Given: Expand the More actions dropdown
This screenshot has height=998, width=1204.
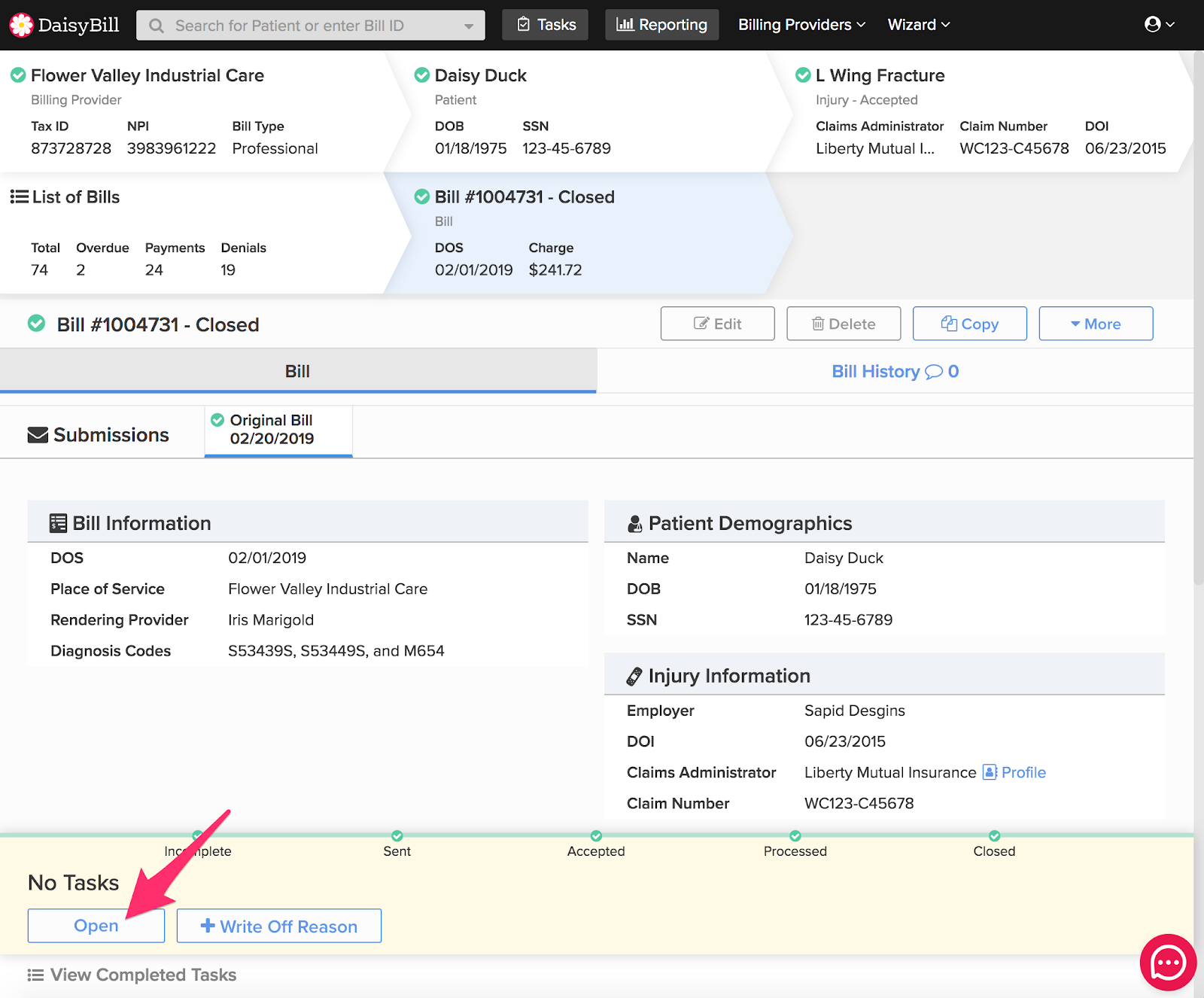Looking at the screenshot, I should point(1096,324).
